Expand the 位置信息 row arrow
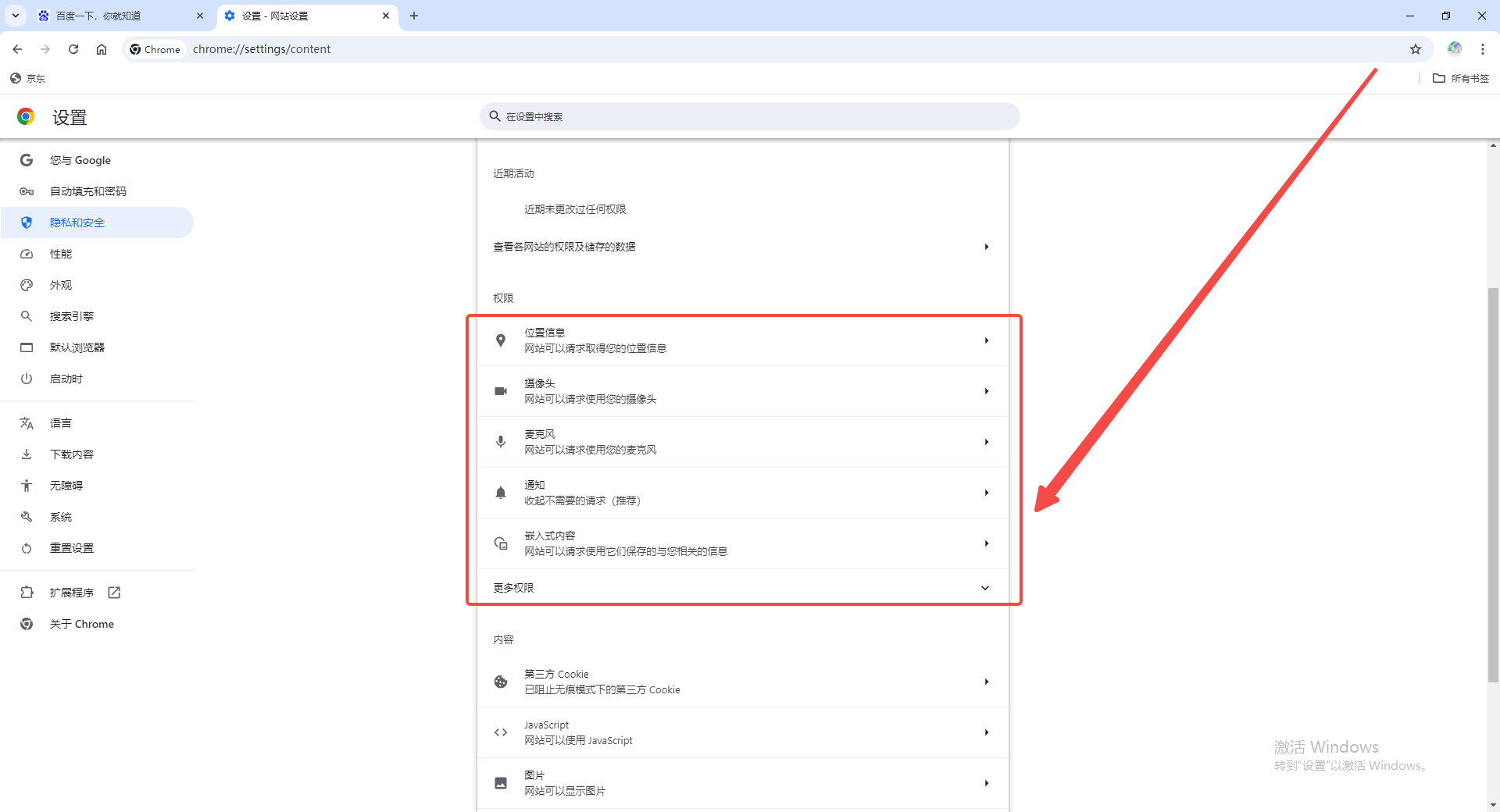1500x812 pixels. 987,340
